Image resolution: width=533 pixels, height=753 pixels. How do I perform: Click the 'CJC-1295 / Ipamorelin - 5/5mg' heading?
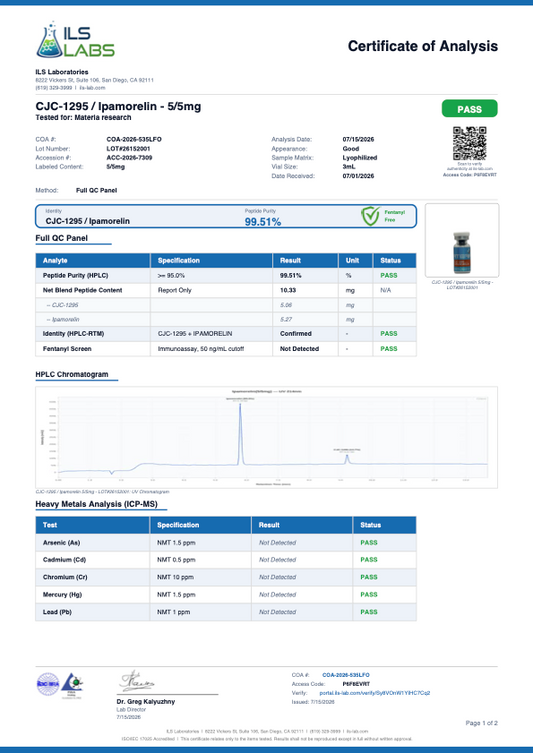pos(118,106)
